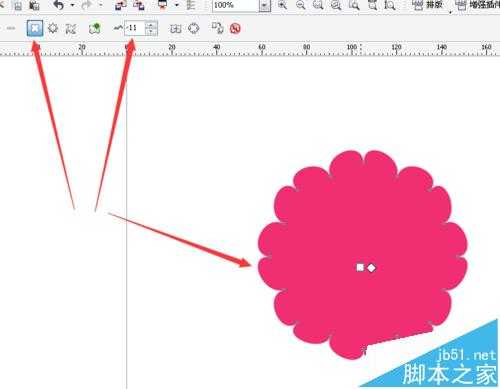Click the Copy Distortion Properties icon
The height and width of the screenshot is (389, 500).
tap(217, 28)
